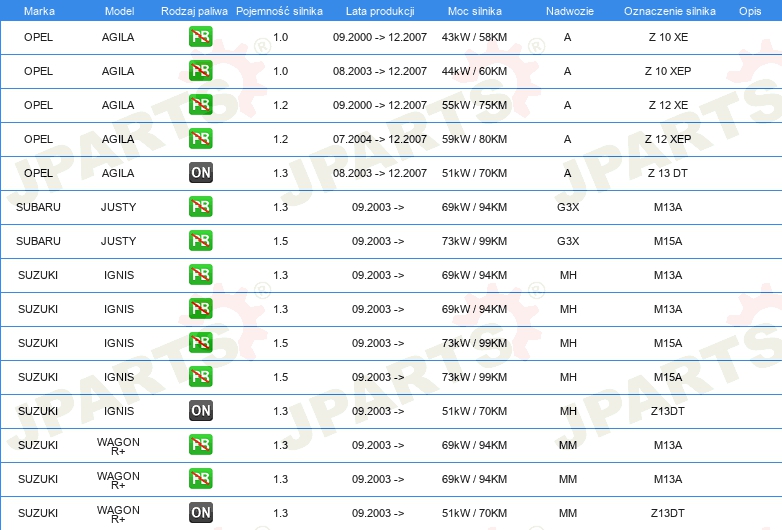This screenshot has width=782, height=530.
Task: Click JUSTY in the Subaru 1.3 row
Action: [x=118, y=207]
